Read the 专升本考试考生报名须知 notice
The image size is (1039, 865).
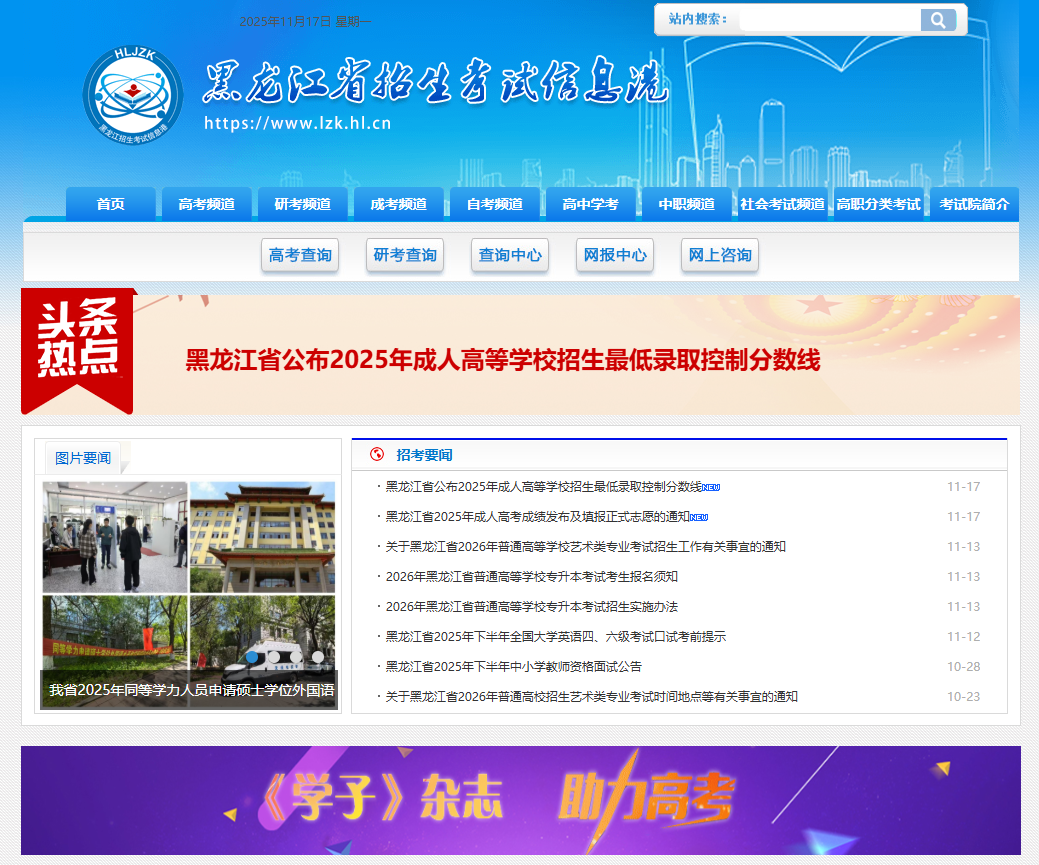(x=531, y=577)
